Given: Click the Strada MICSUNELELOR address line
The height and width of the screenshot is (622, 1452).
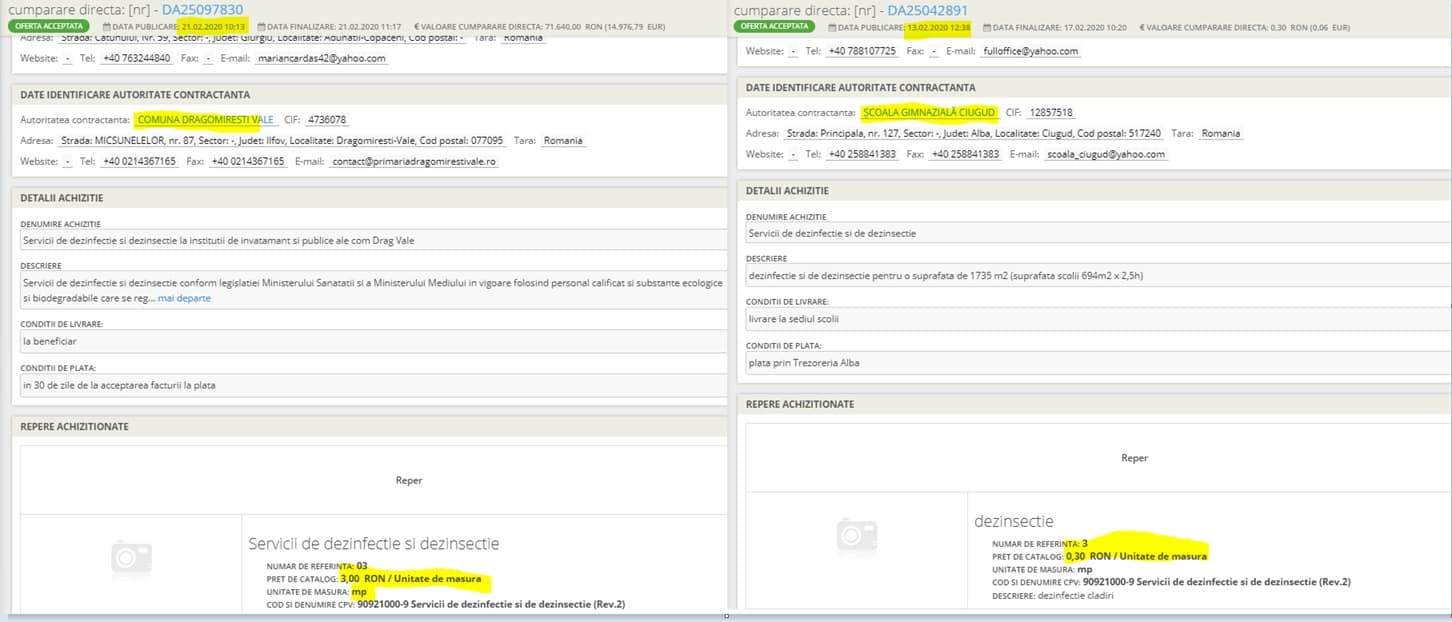Looking at the screenshot, I should [282, 141].
